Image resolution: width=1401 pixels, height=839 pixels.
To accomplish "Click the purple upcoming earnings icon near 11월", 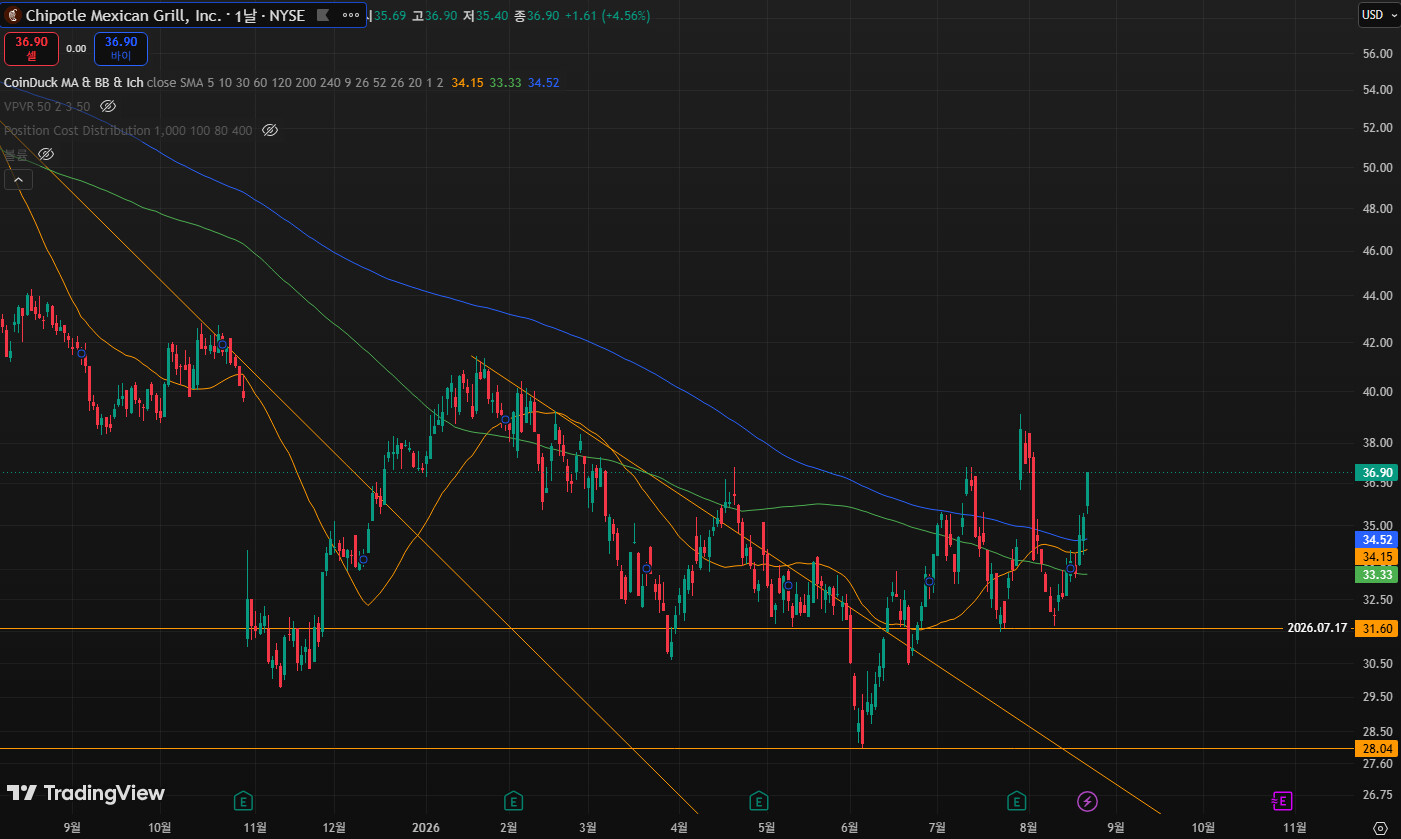I will coord(1282,800).
